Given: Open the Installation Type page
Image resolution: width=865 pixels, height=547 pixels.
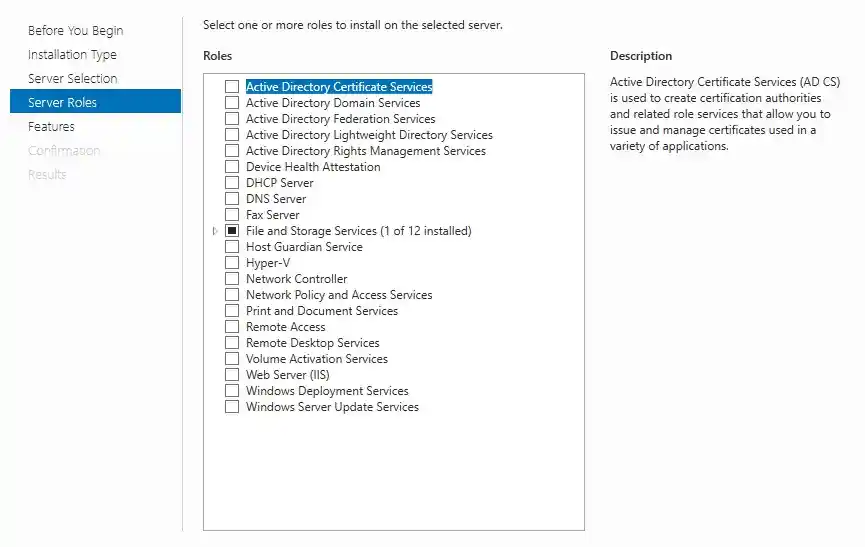Looking at the screenshot, I should click(72, 55).
